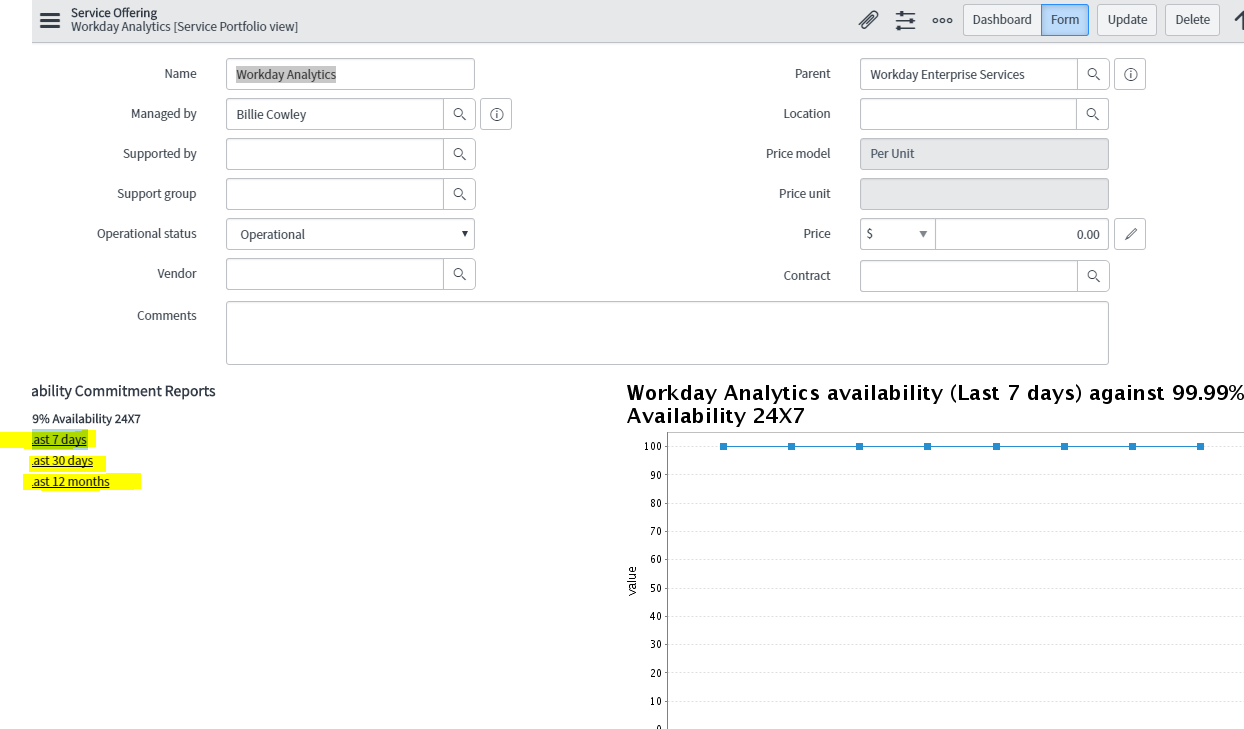Click the Parent input field
Viewport: 1244px width, 729px height.
(968, 74)
